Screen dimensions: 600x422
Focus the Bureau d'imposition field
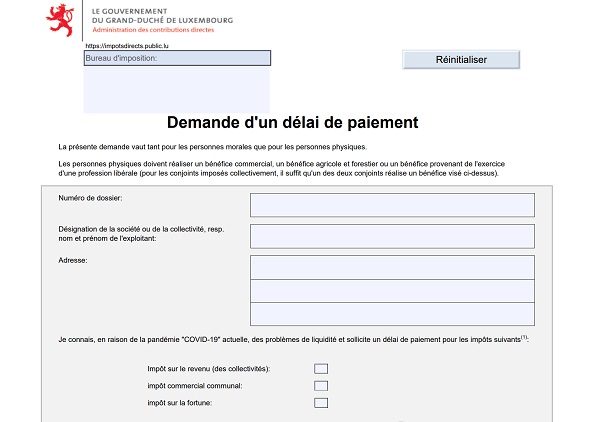click(x=177, y=58)
